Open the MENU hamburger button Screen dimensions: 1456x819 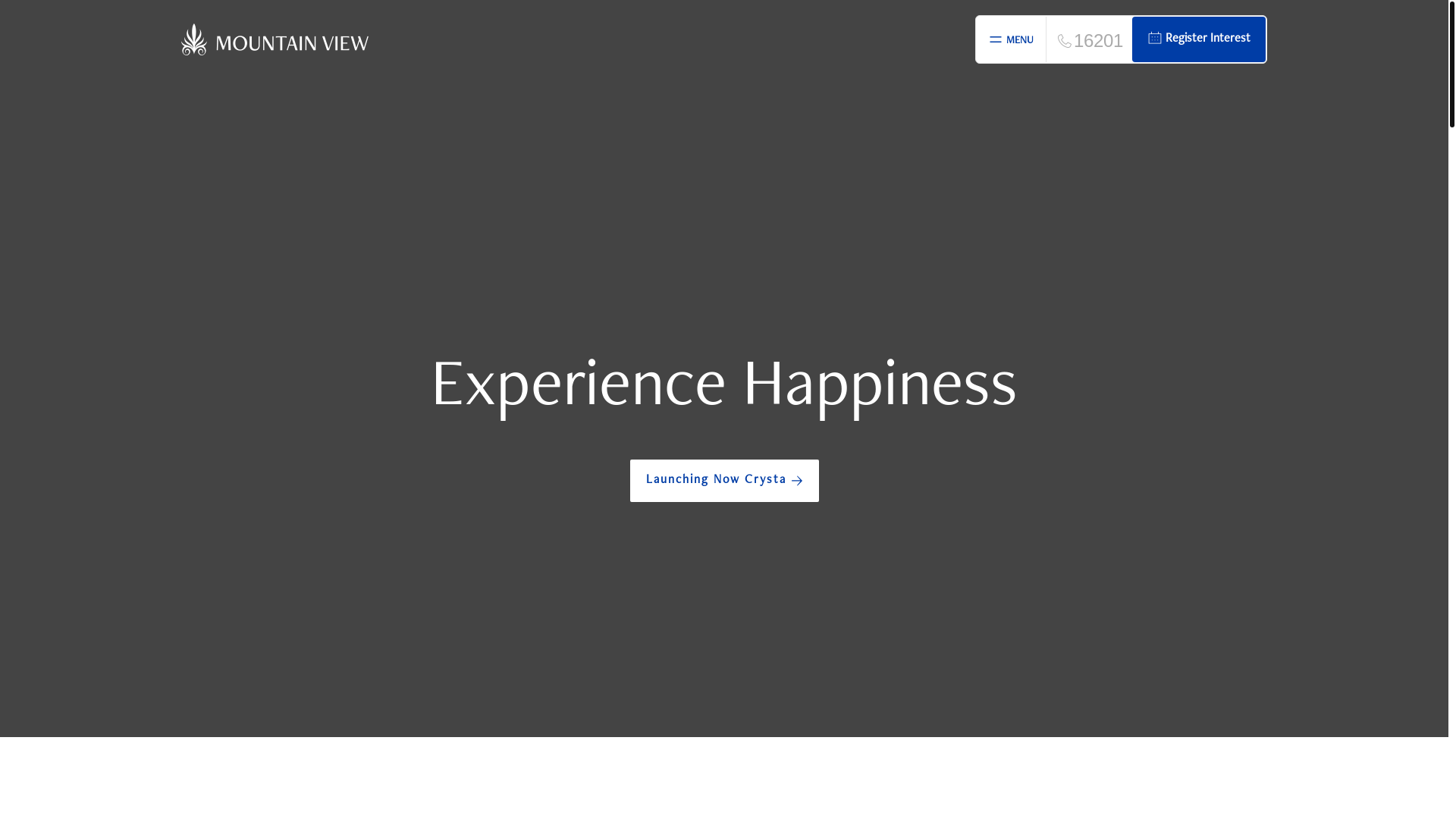pyautogui.click(x=1011, y=39)
